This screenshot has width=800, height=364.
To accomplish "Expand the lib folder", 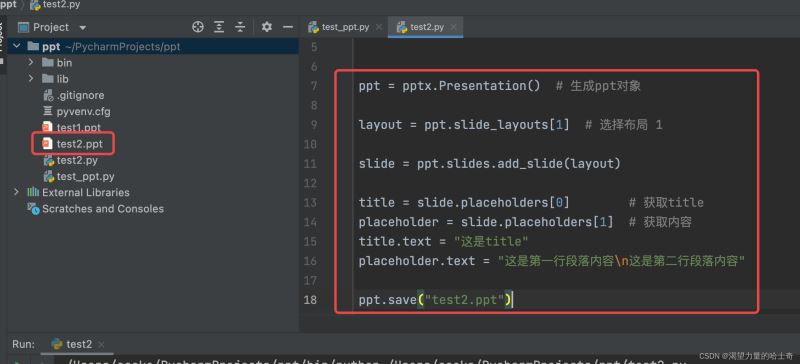I will 31,79.
